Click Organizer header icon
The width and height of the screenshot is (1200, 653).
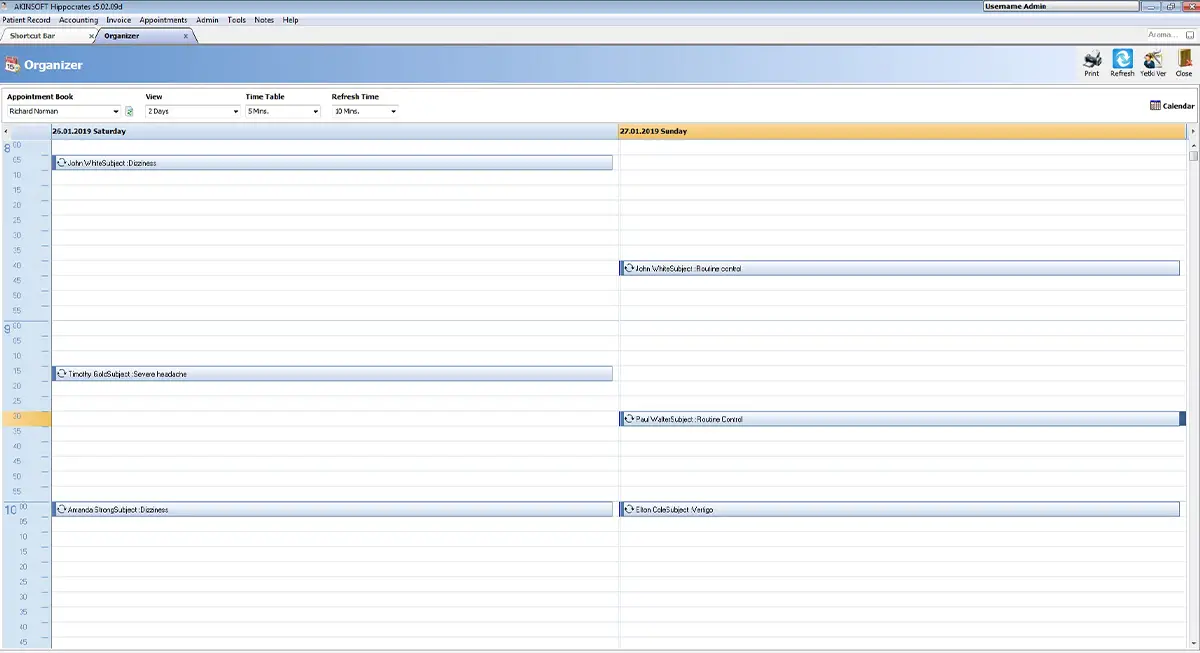[12, 65]
